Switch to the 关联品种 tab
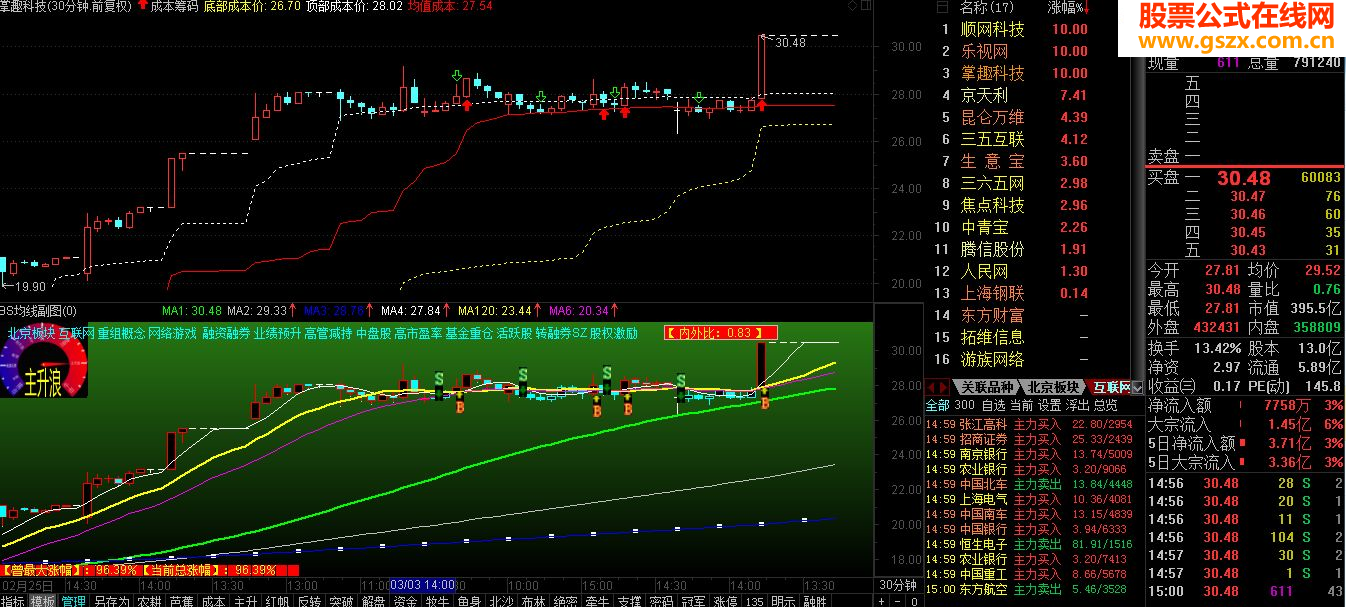Screen dimensions: 1346x607 pyautogui.click(x=987, y=387)
